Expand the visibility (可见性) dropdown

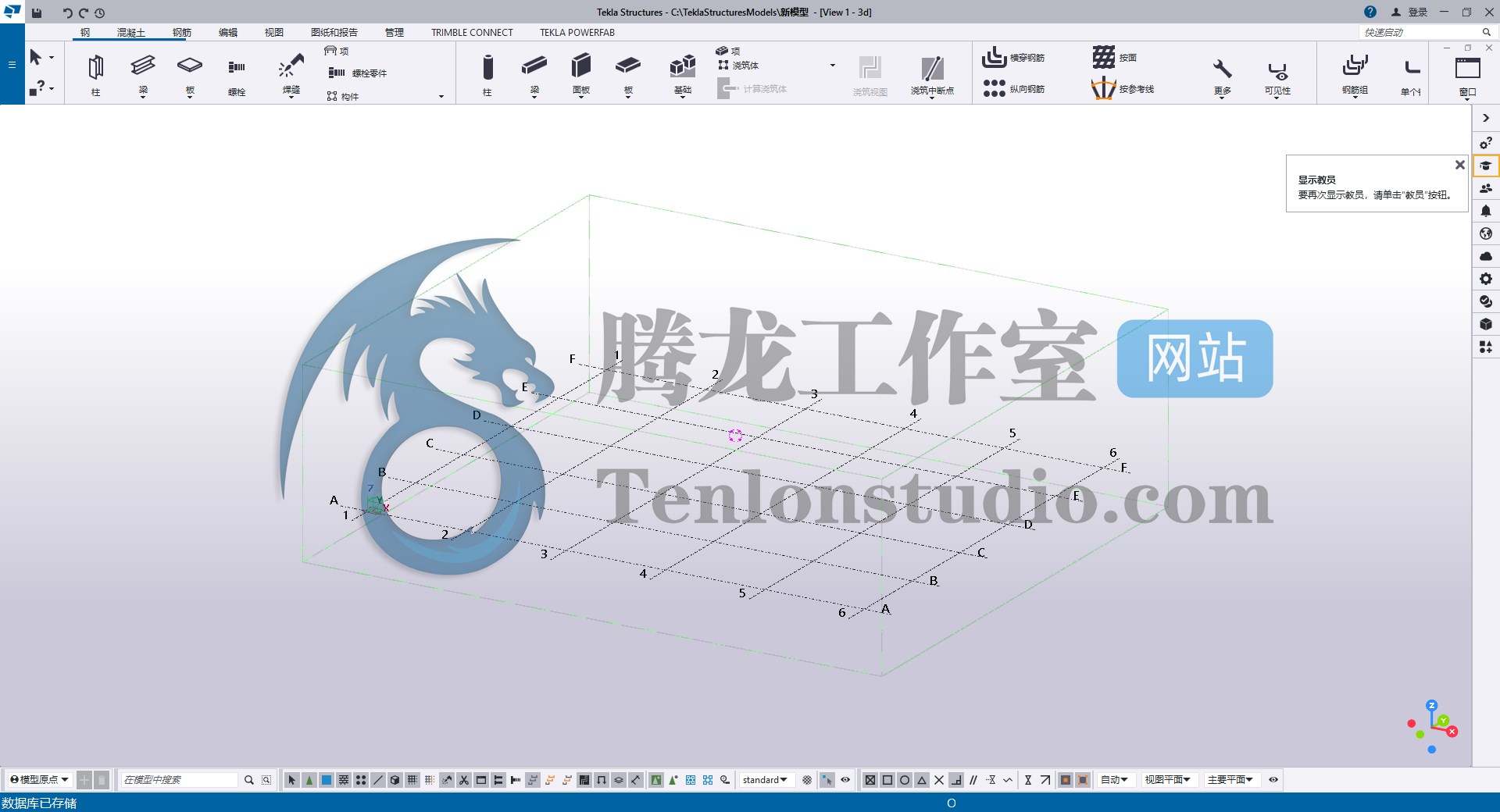[x=1277, y=98]
